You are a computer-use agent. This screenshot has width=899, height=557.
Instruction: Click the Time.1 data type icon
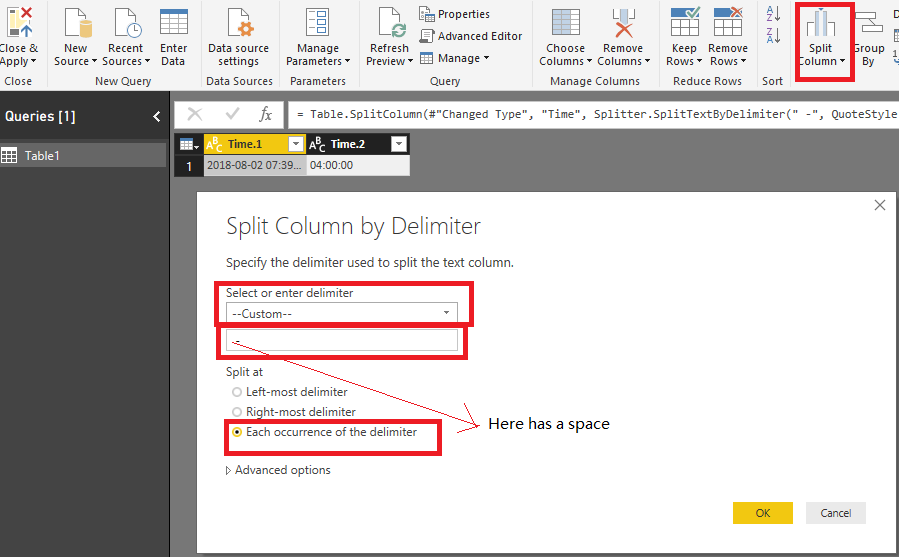tap(214, 144)
